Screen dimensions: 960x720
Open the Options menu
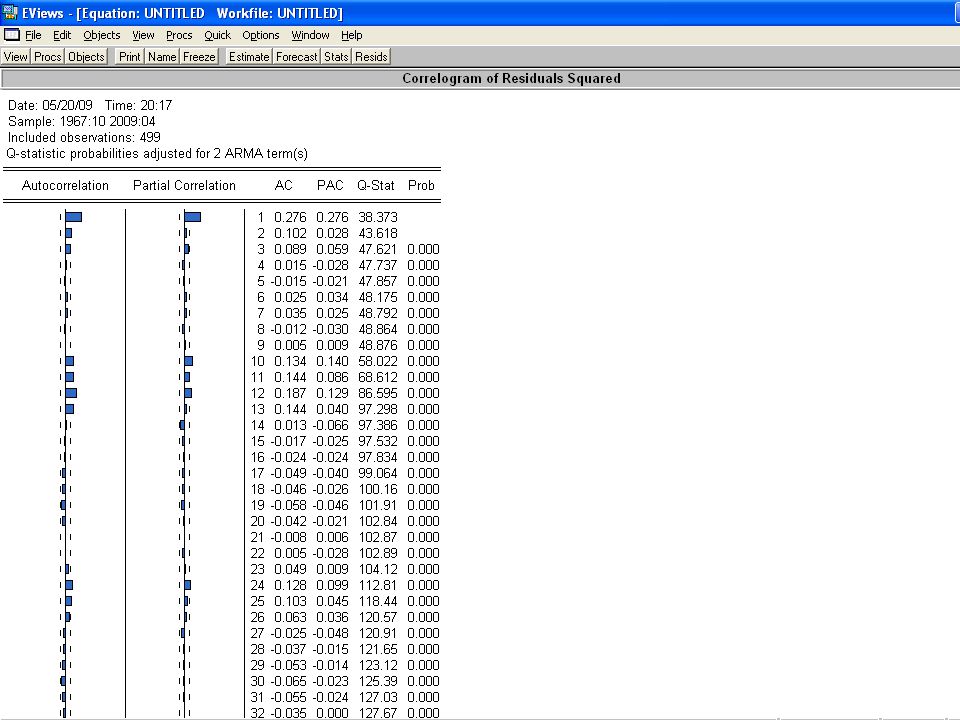[260, 36]
